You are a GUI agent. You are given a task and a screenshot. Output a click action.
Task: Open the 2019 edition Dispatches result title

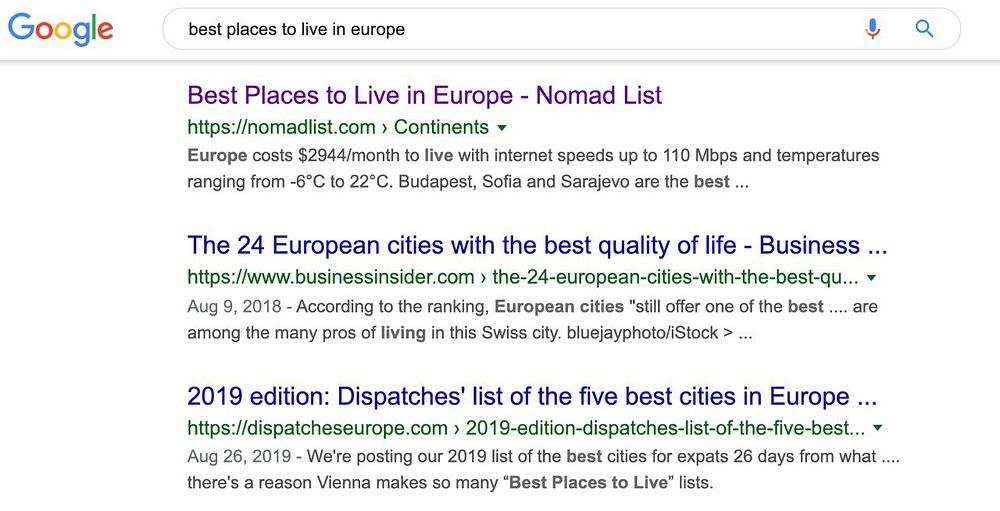pyautogui.click(x=532, y=397)
